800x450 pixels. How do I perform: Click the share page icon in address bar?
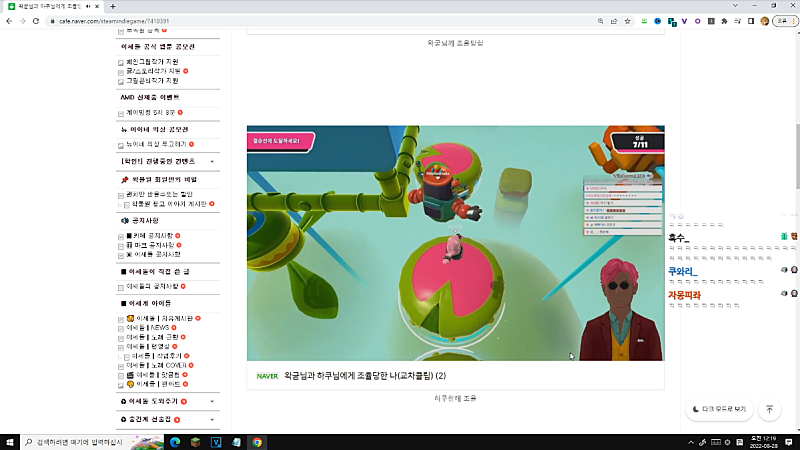coord(614,21)
